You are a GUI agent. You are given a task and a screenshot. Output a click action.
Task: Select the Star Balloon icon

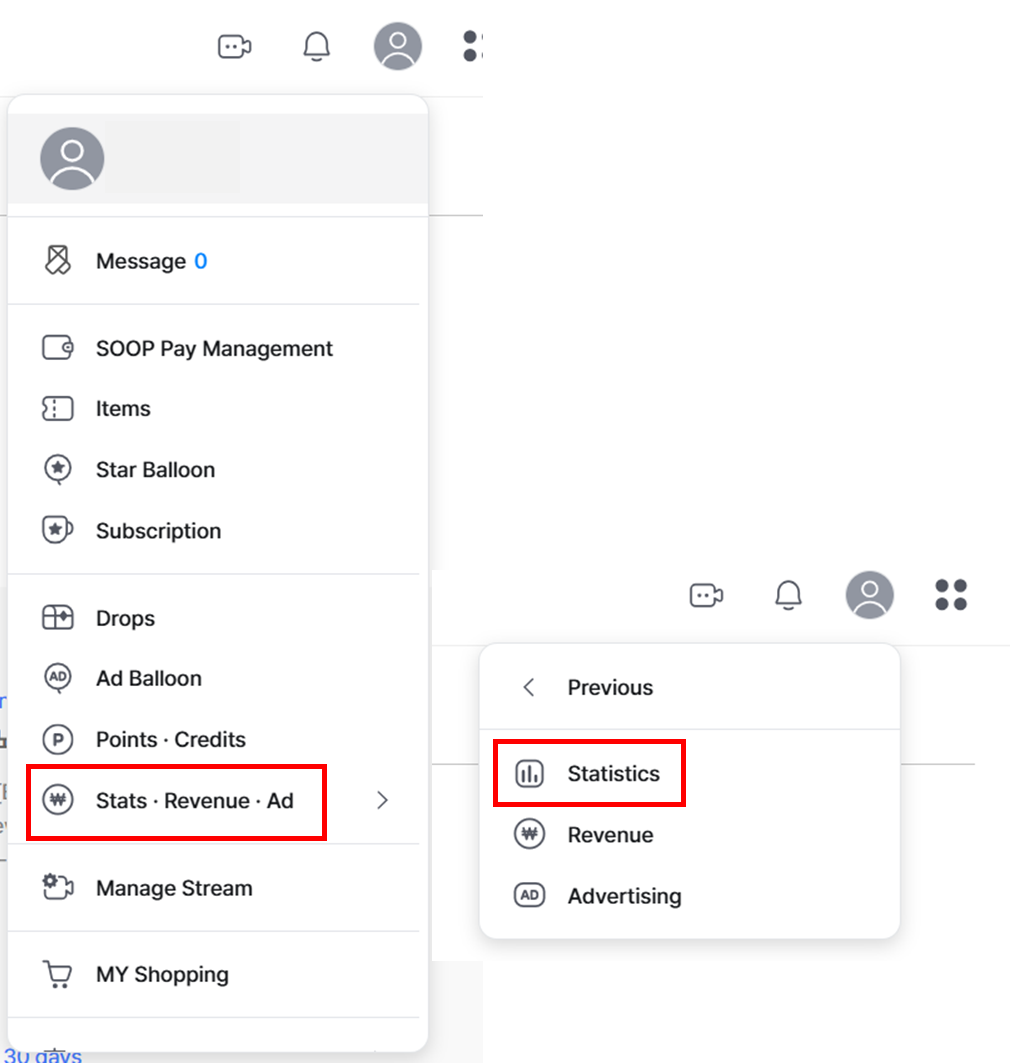[58, 469]
